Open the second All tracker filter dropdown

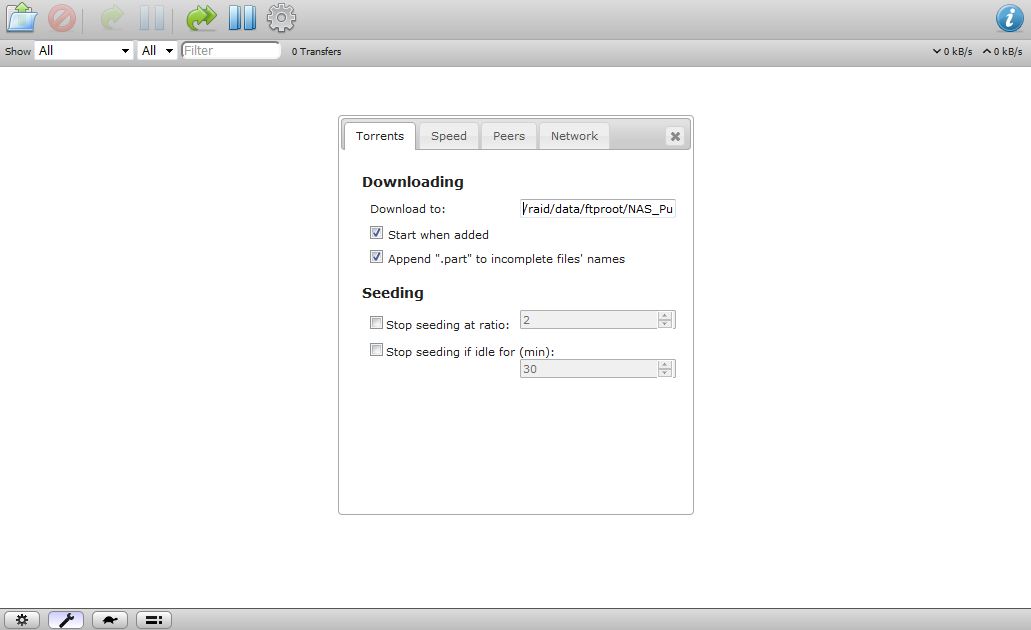pyautogui.click(x=156, y=51)
